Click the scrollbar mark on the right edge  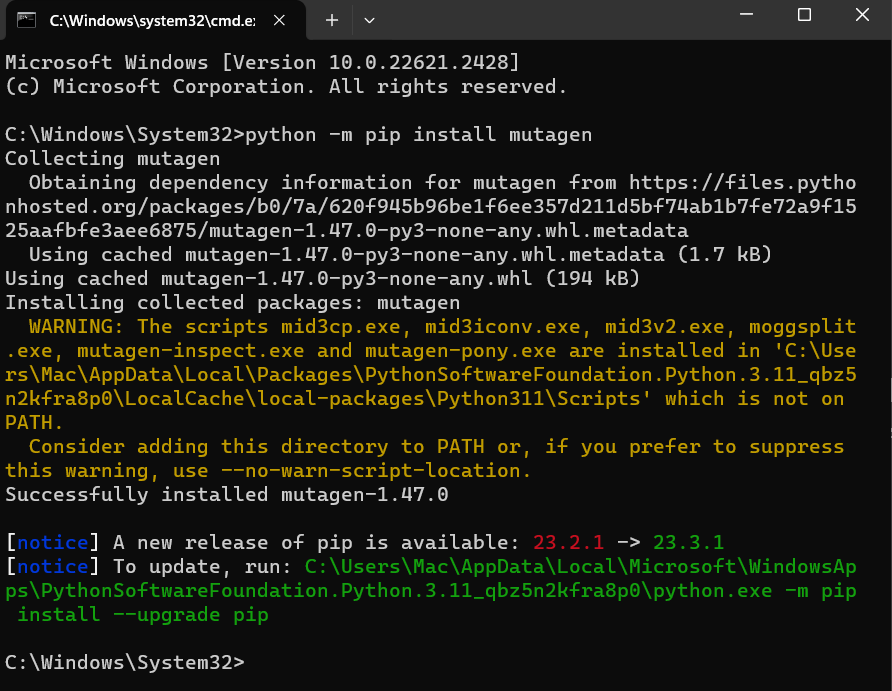[x=888, y=432]
